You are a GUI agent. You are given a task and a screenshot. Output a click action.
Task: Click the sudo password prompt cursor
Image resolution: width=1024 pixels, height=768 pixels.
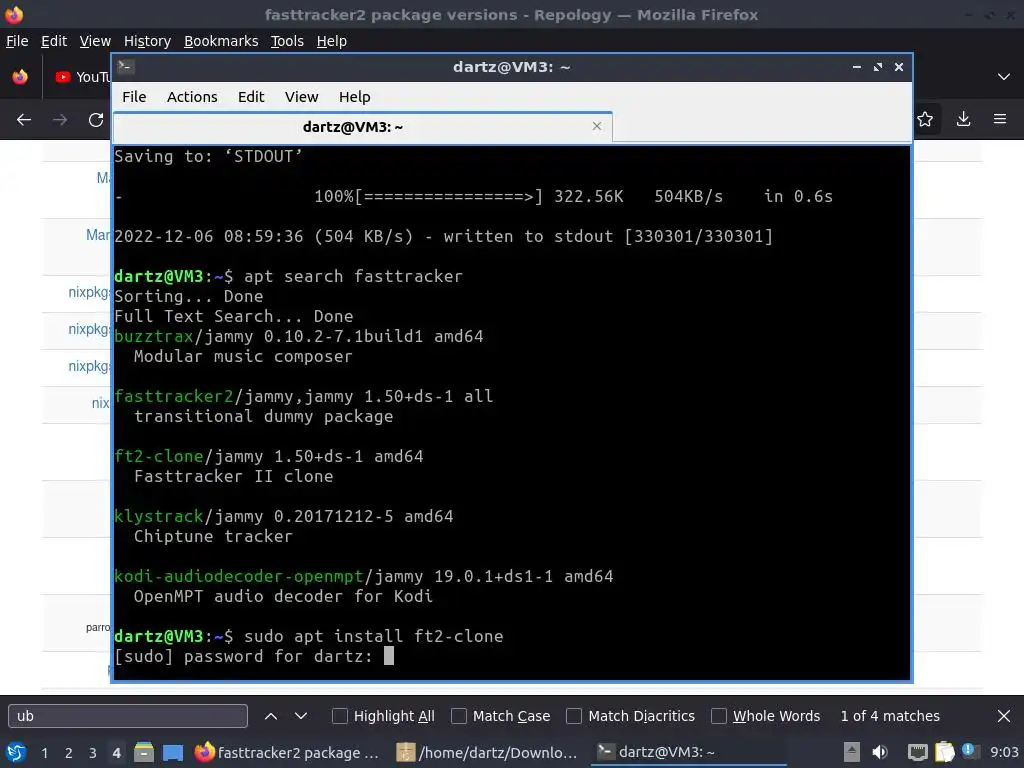[389, 656]
